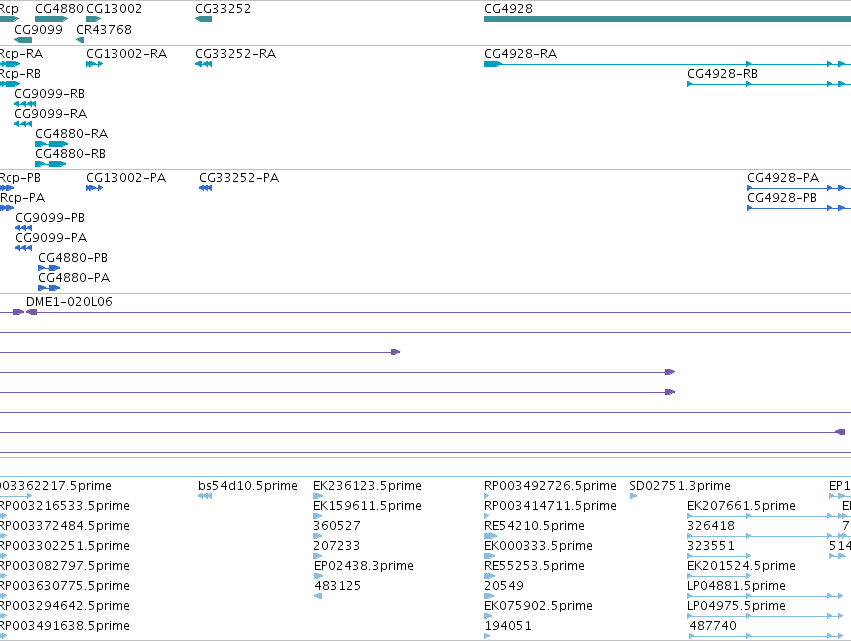Viewport: 851px width, 641px height.
Task: Select the EK236123.5prime EST label
Action: (367, 486)
